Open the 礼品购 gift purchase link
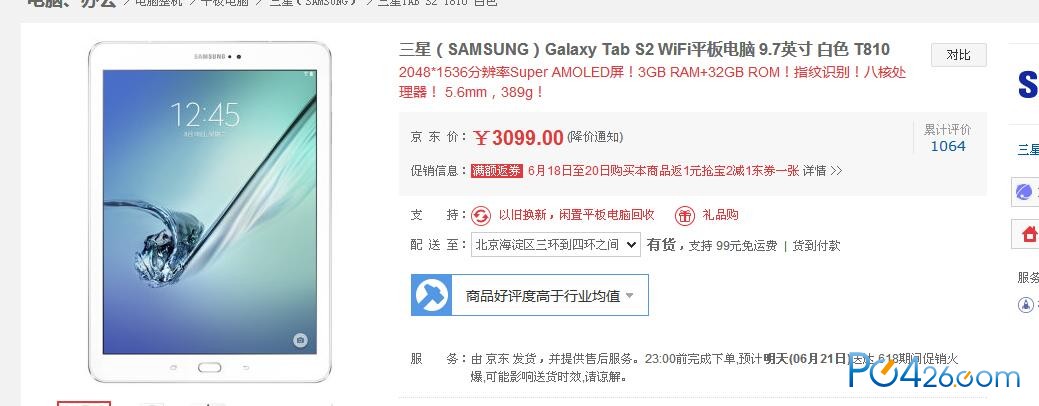 tap(721, 215)
